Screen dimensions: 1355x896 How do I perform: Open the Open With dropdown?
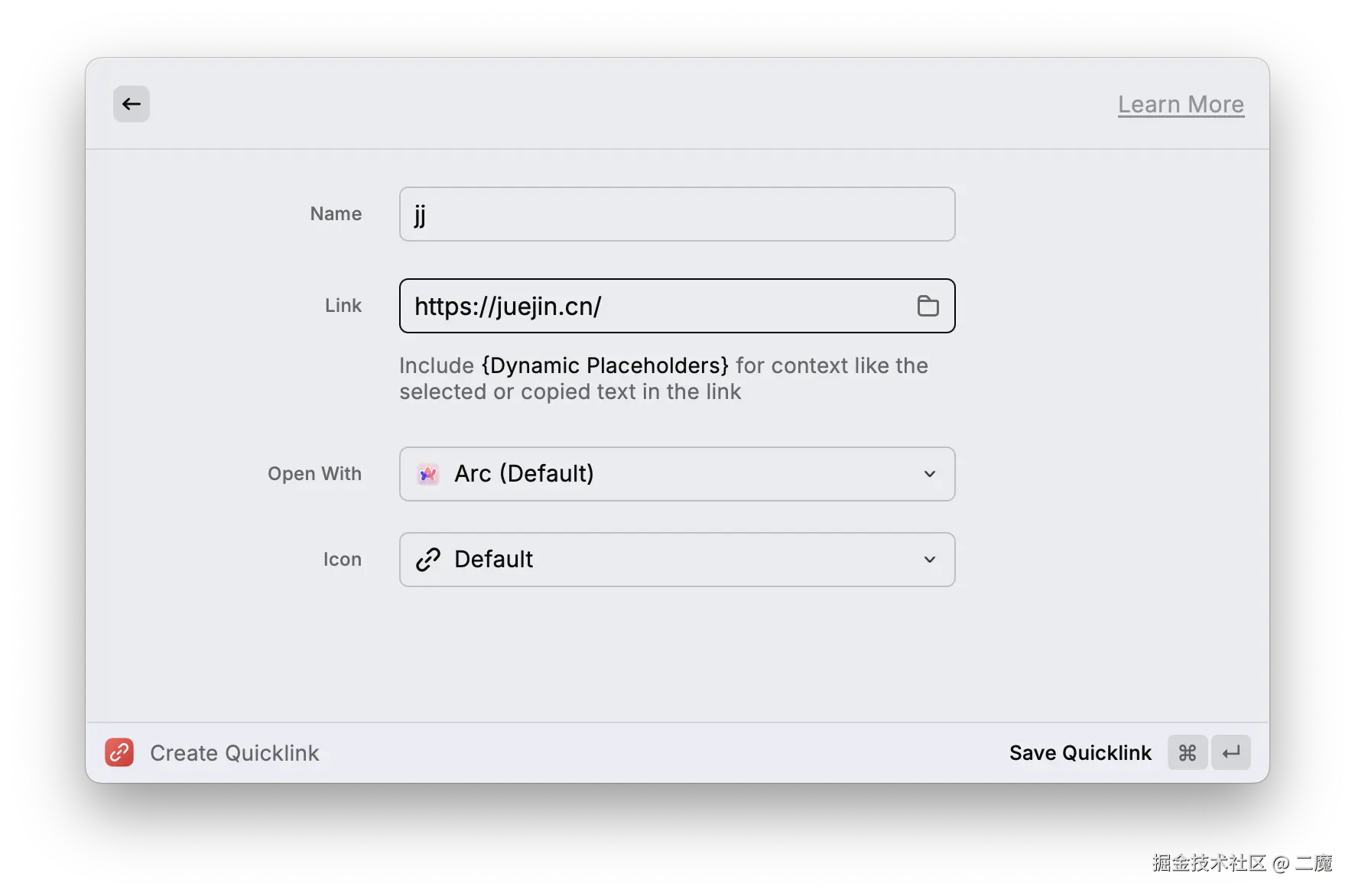click(x=677, y=474)
